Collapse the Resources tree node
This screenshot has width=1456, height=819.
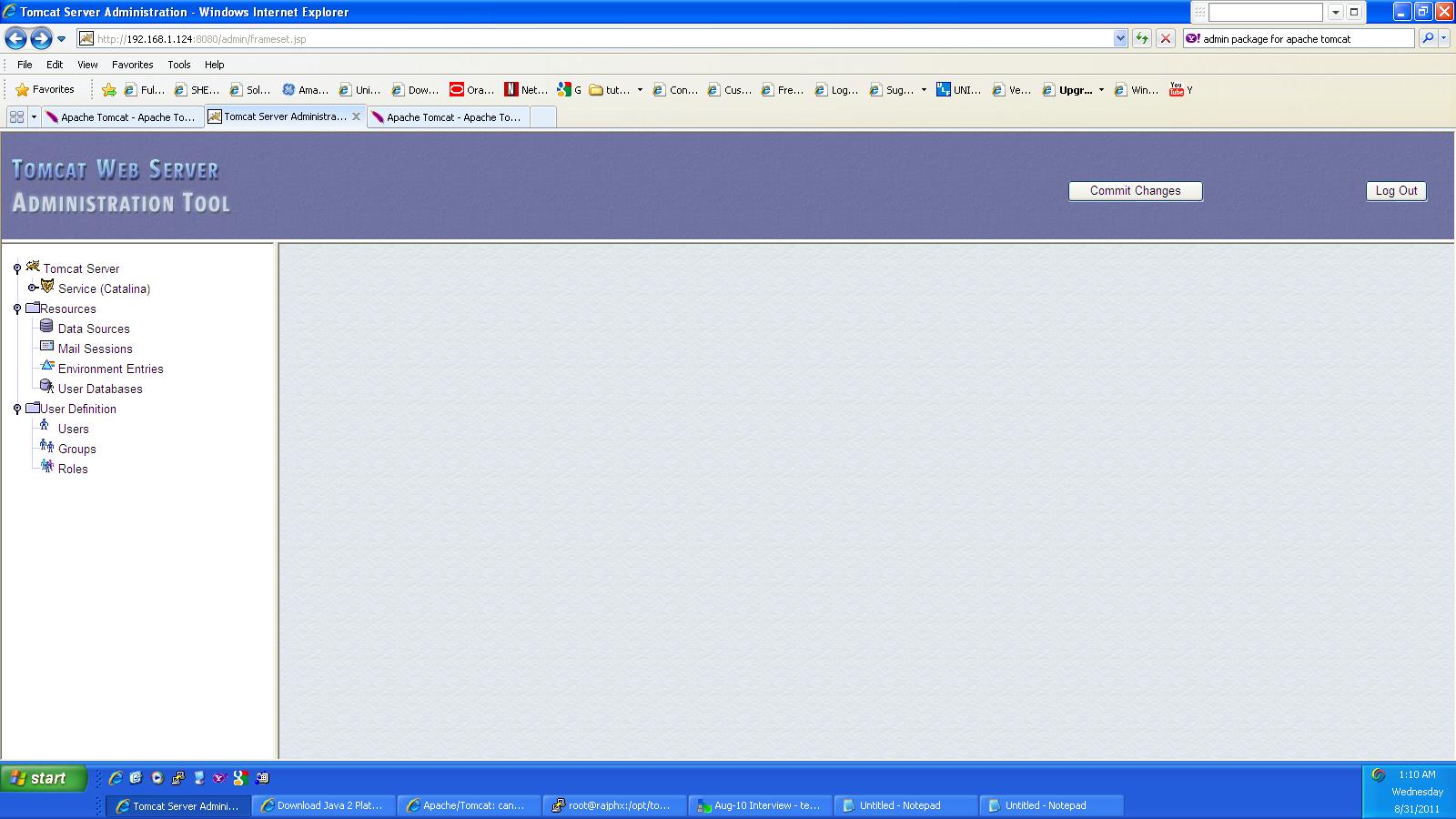[x=17, y=308]
